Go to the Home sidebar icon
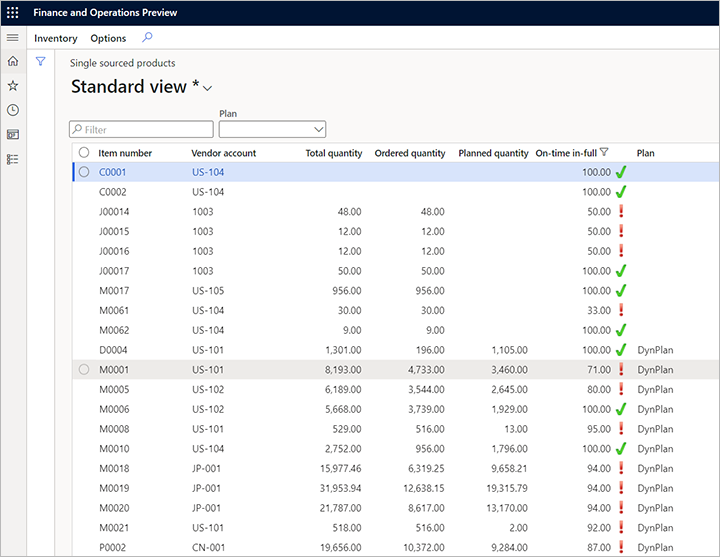The image size is (720, 557). coord(13,61)
